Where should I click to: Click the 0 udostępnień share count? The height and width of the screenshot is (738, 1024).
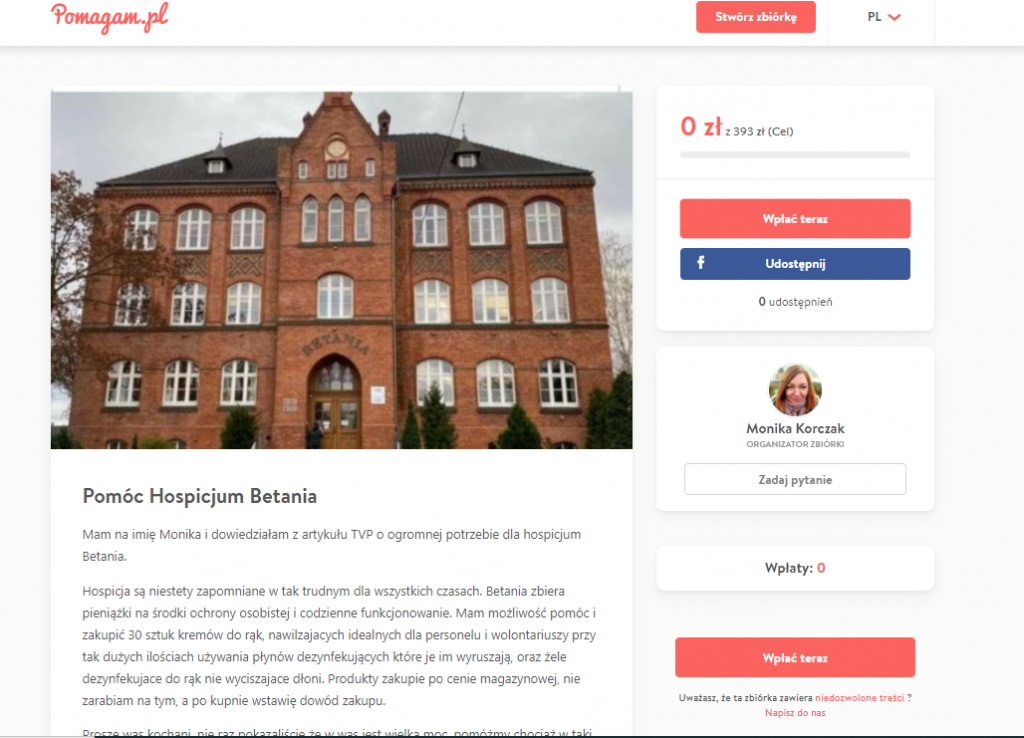click(795, 302)
